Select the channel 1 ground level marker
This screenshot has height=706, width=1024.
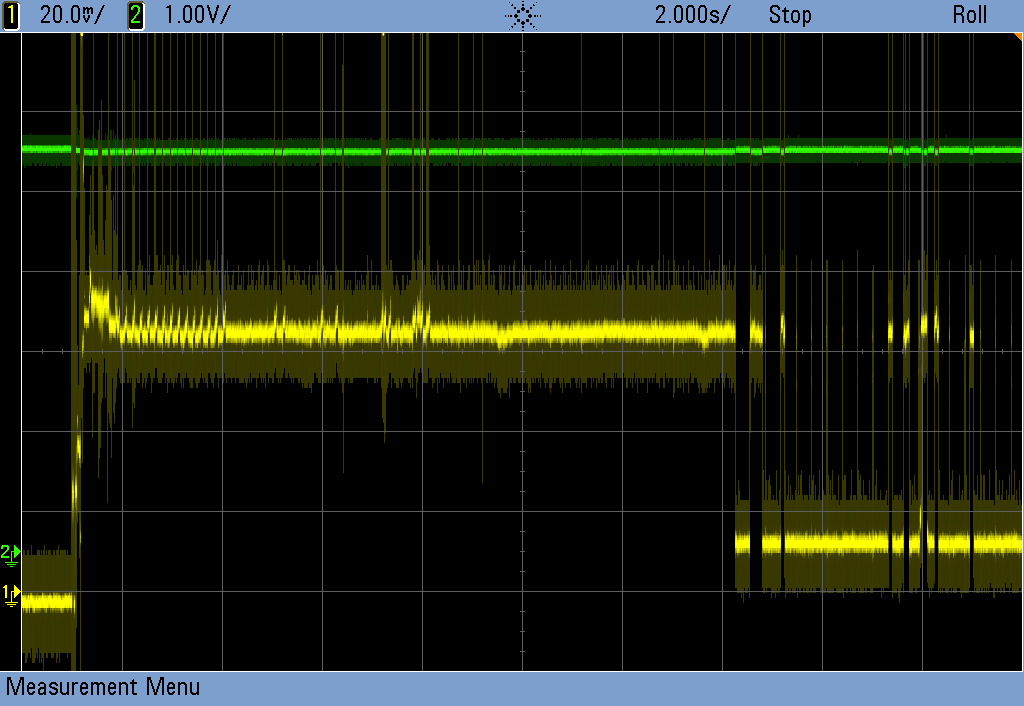point(10,595)
